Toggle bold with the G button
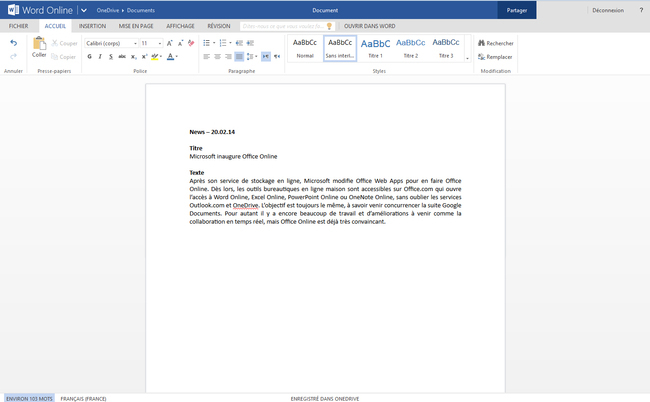 pos(90,57)
